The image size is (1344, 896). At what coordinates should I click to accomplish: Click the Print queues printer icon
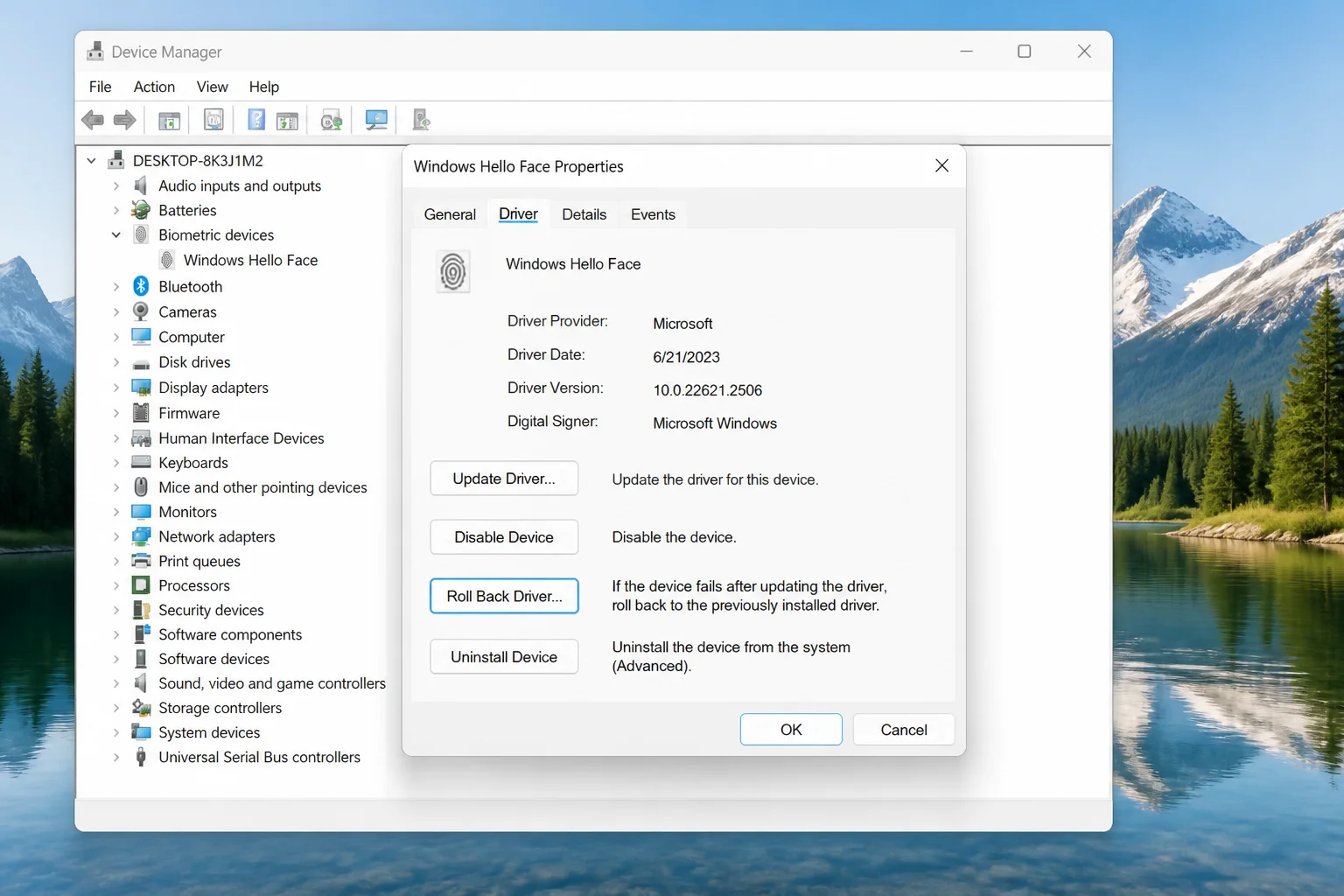141,561
